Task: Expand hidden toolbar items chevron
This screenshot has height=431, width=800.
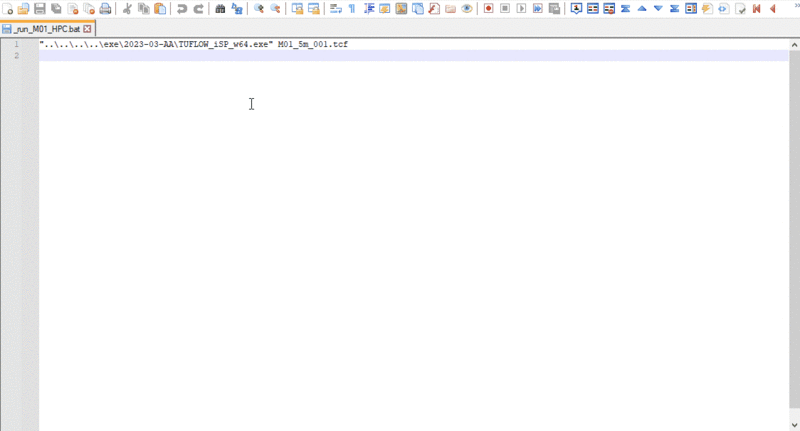Action: 795,6
